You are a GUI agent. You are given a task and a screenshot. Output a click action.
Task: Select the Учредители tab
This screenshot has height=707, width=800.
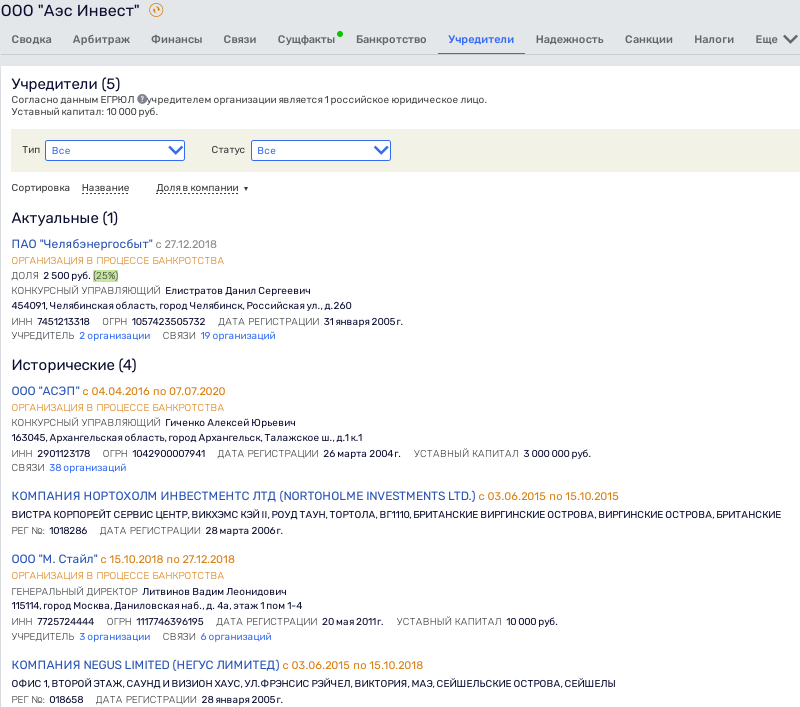coord(481,39)
